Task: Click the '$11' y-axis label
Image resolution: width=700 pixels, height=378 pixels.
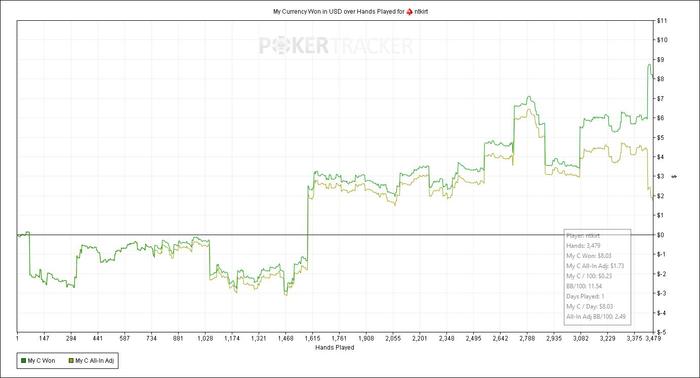Action: point(662,21)
